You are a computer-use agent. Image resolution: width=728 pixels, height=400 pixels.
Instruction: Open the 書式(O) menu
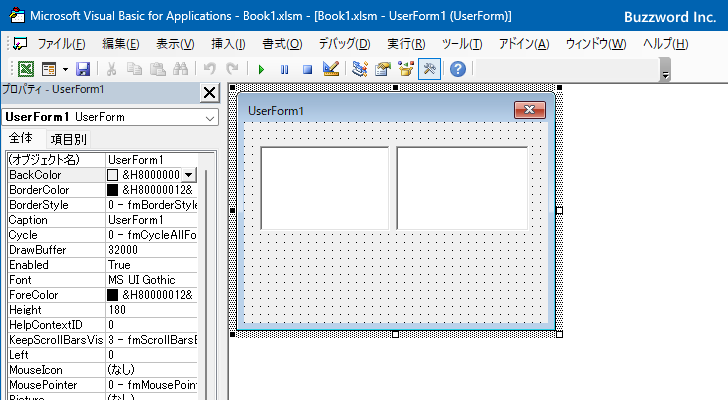pos(282,44)
